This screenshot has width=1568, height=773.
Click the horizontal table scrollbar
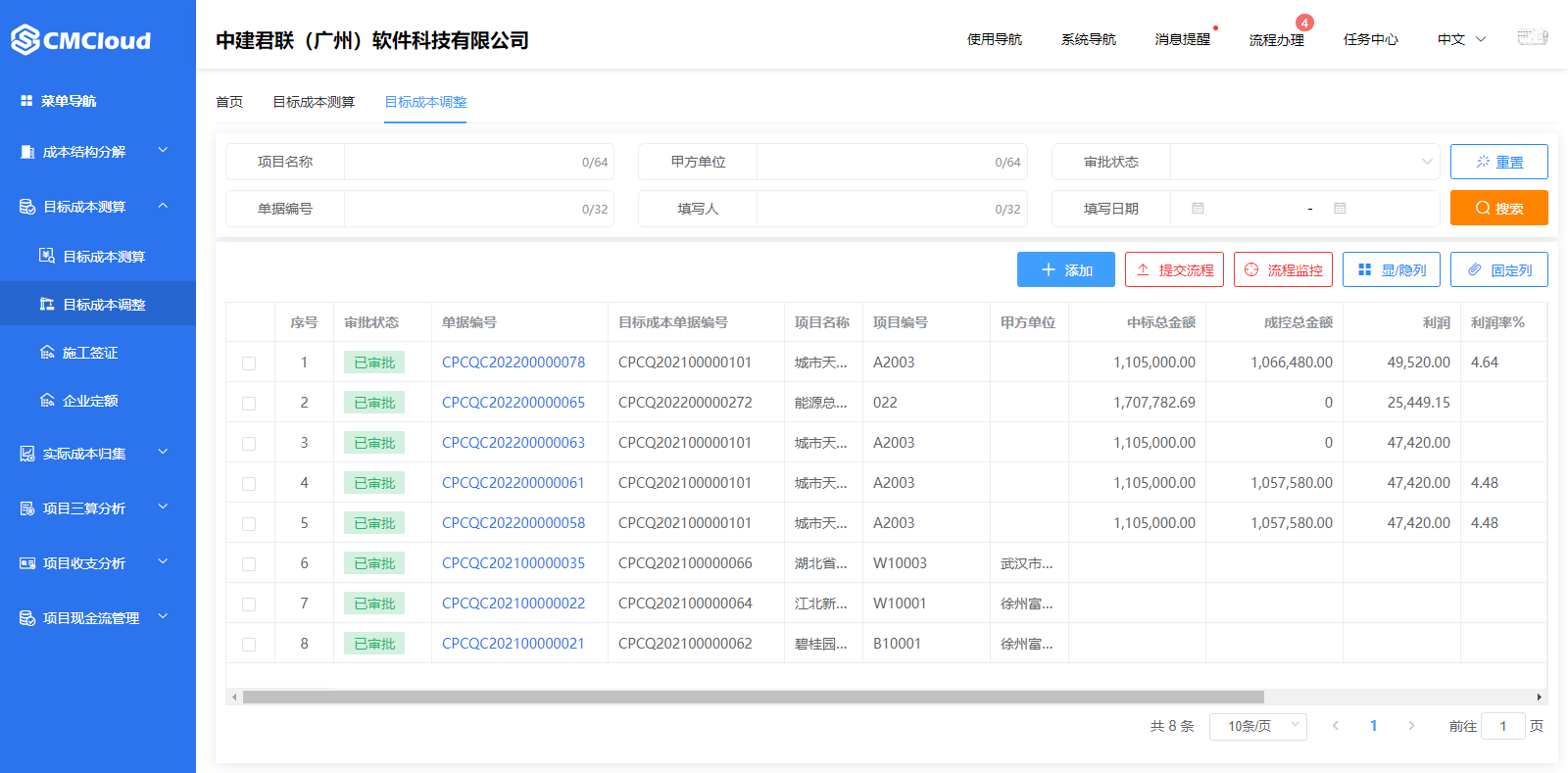point(754,698)
